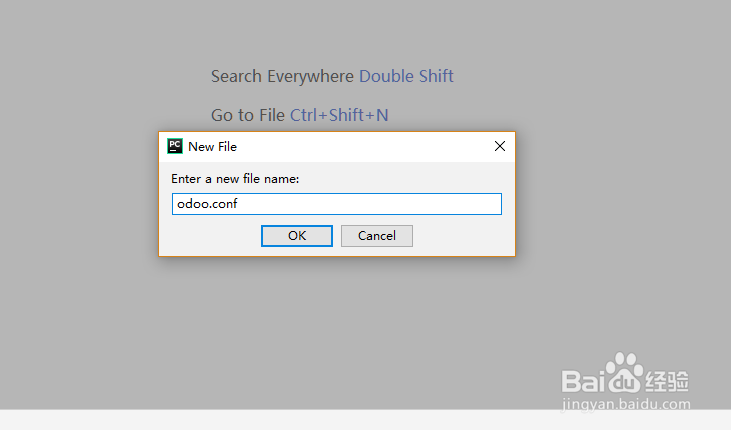Click the light status bar strip at bottom
The width and height of the screenshot is (731, 430).
tap(366, 420)
